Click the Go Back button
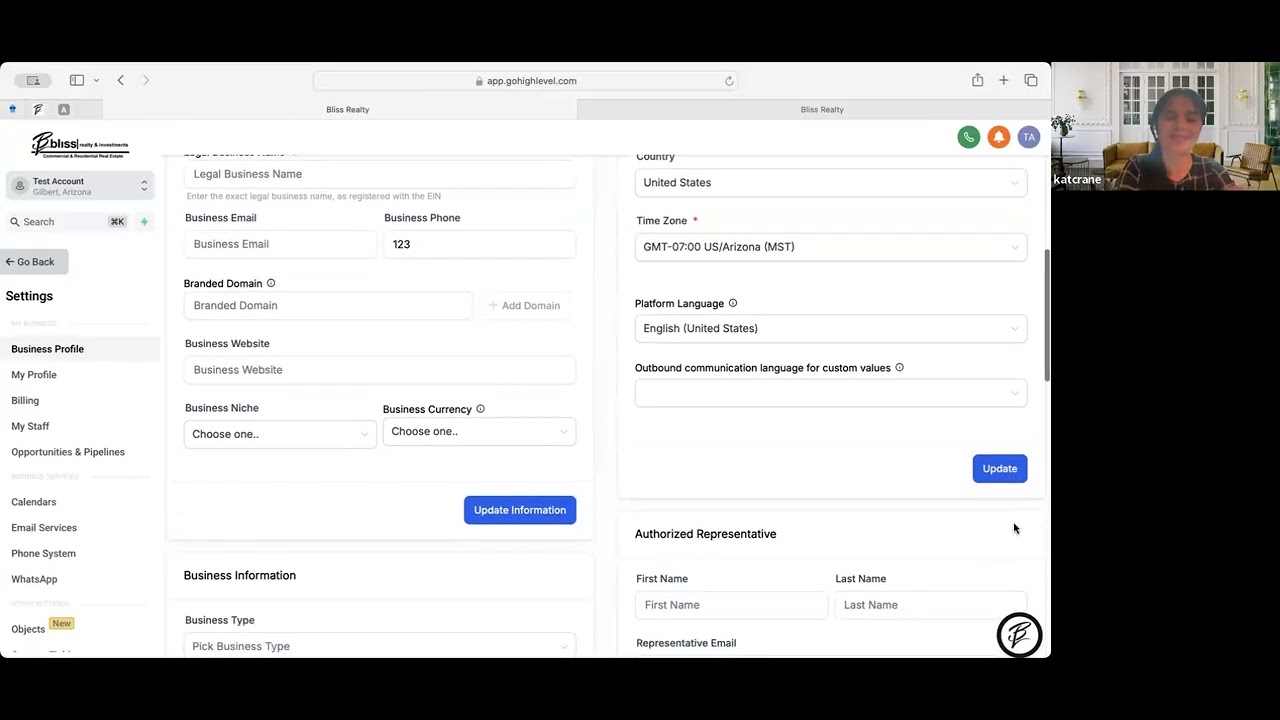This screenshot has width=1280, height=720. pyautogui.click(x=31, y=262)
